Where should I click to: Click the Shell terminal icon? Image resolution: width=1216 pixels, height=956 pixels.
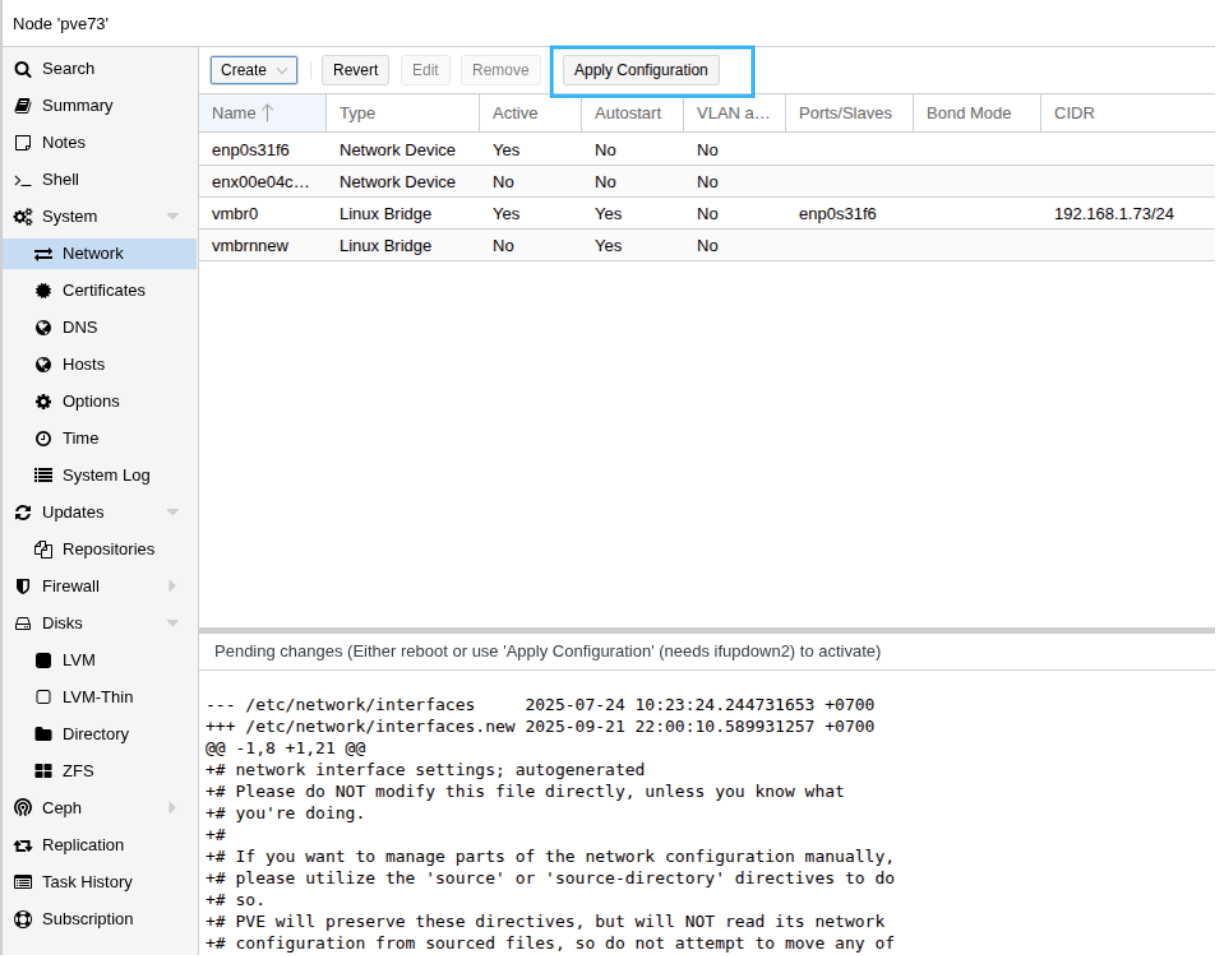[x=23, y=180]
